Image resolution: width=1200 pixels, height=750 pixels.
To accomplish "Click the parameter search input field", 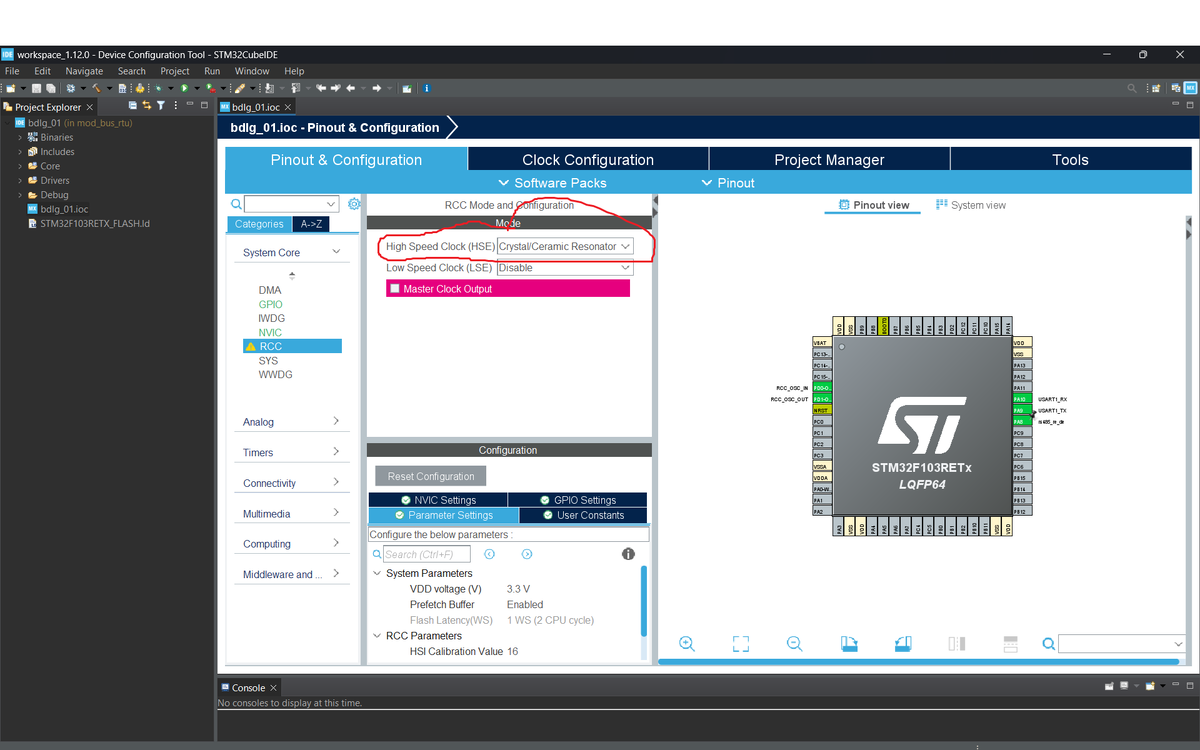I will (x=427, y=554).
